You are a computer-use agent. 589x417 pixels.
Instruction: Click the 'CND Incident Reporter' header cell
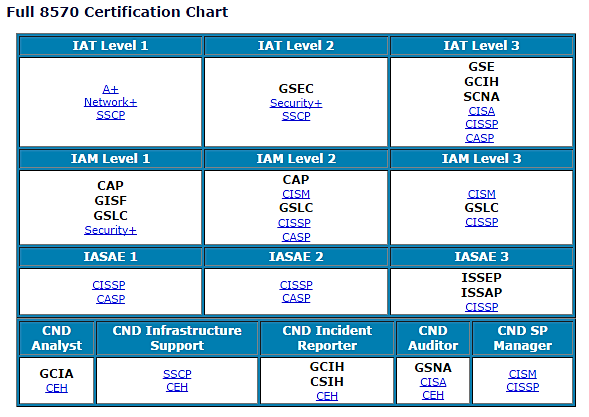(x=327, y=338)
